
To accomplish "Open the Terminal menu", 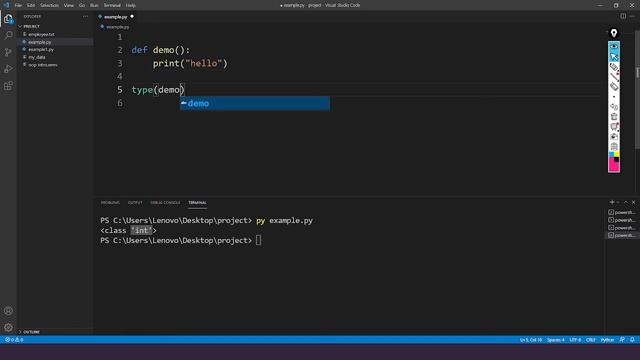I will 112,5.
